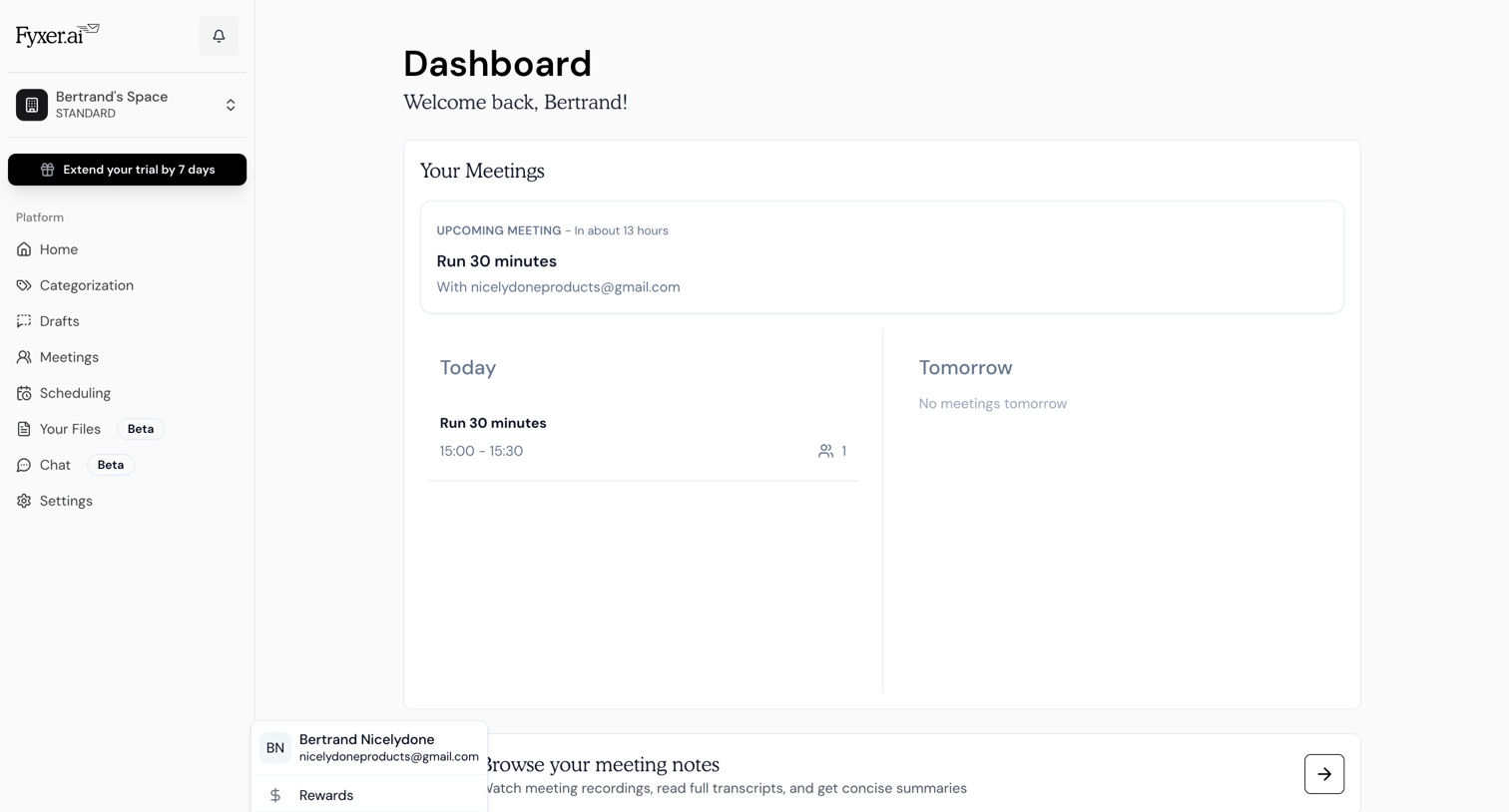Navigate to Meetings

(x=127, y=357)
